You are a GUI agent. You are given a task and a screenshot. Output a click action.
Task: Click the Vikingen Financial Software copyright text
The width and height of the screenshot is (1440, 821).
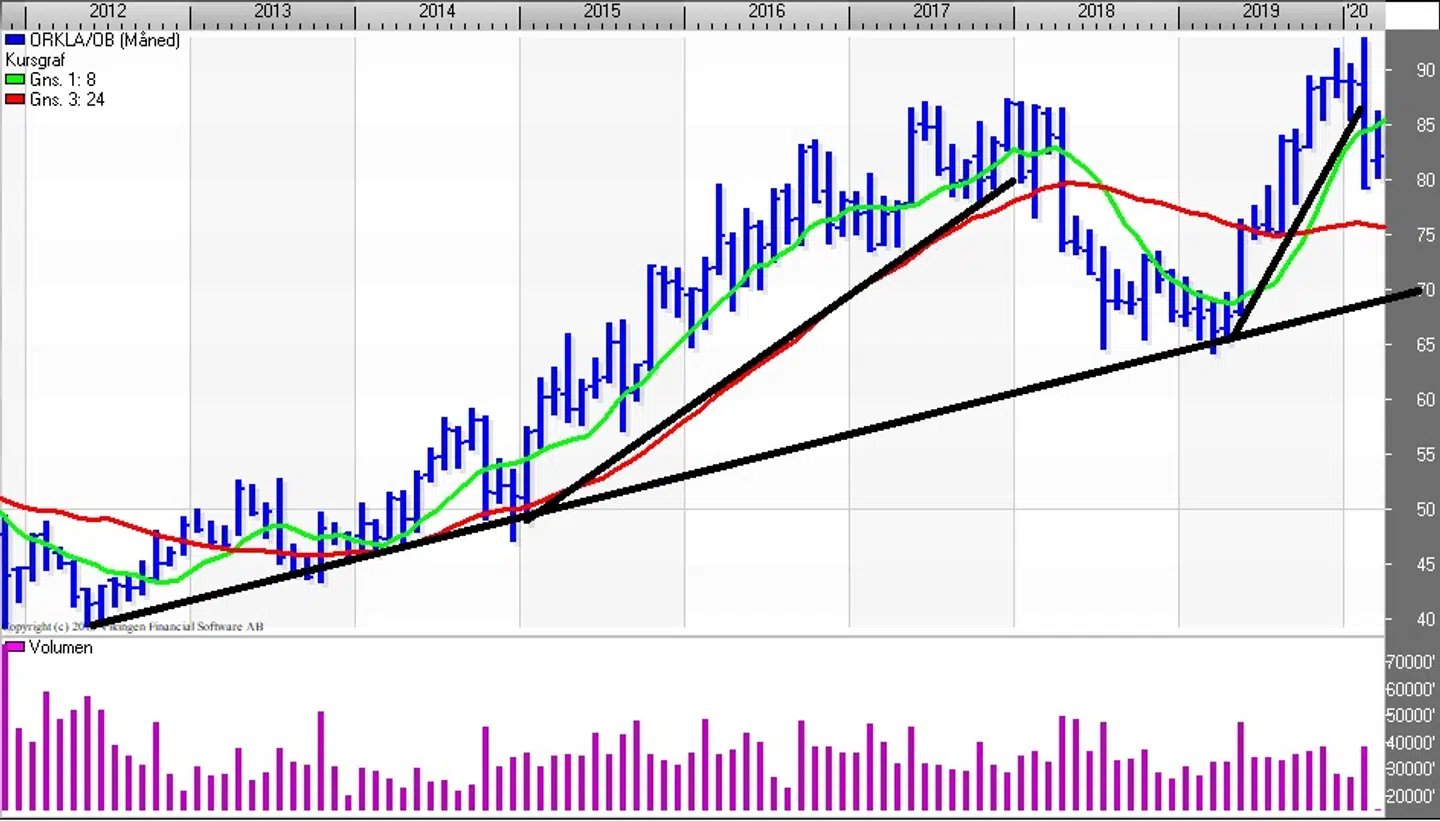135,627
